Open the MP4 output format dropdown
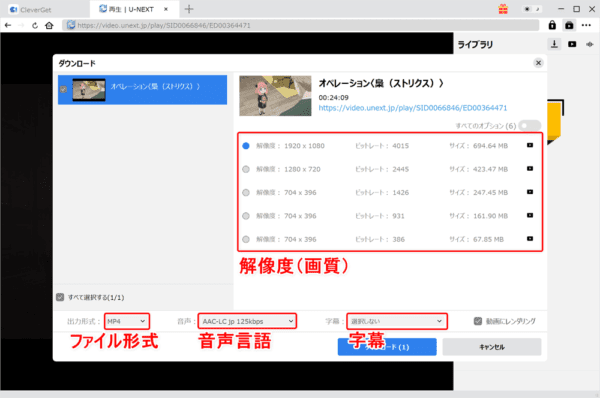The width and height of the screenshot is (600, 398). [127, 321]
